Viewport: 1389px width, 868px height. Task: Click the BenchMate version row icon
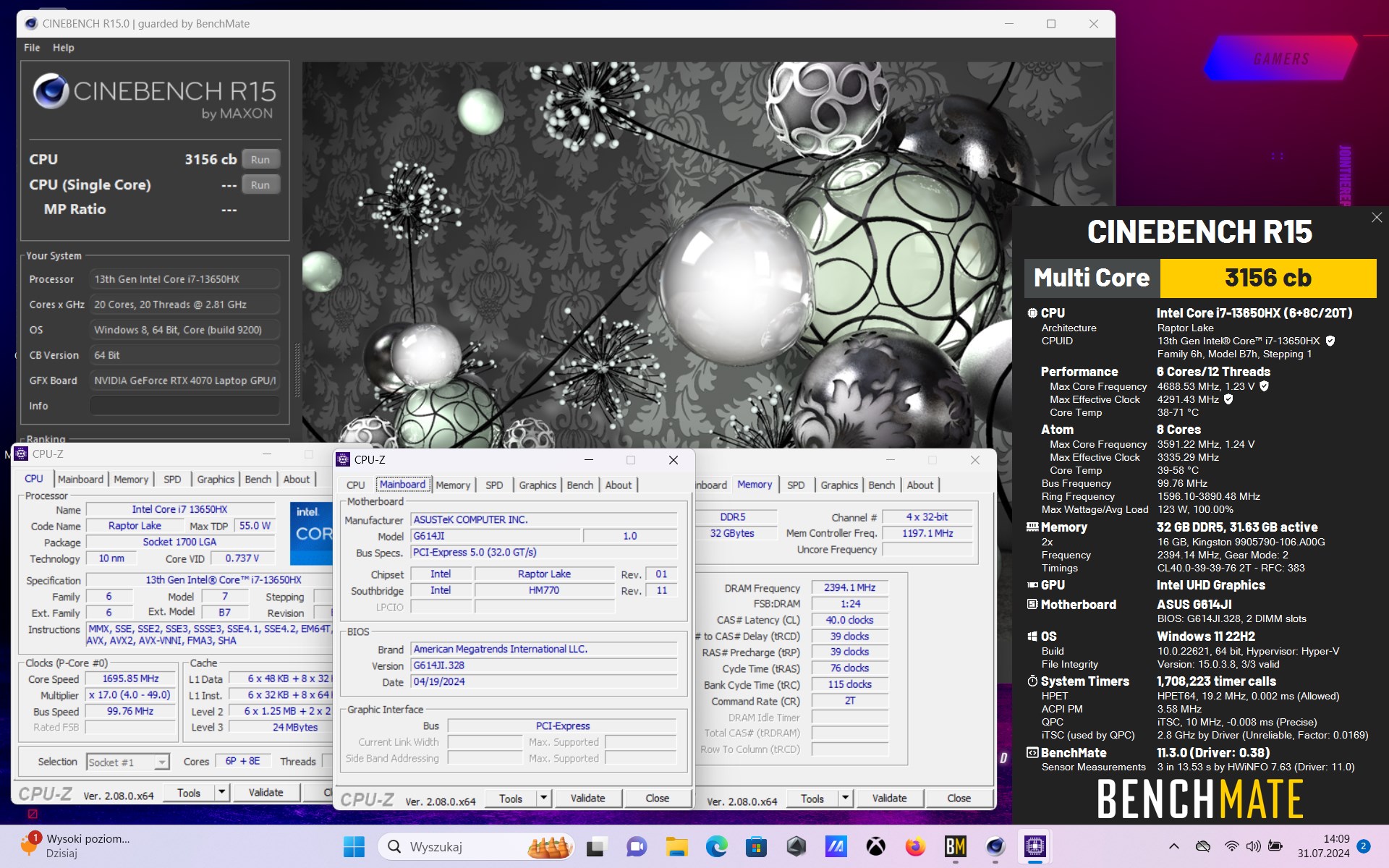1032,753
